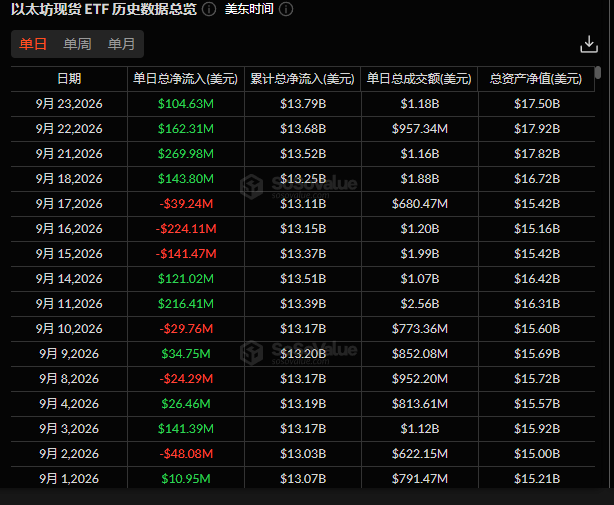Click the trading volume value $622.15M
614x505 pixels.
coord(419,454)
